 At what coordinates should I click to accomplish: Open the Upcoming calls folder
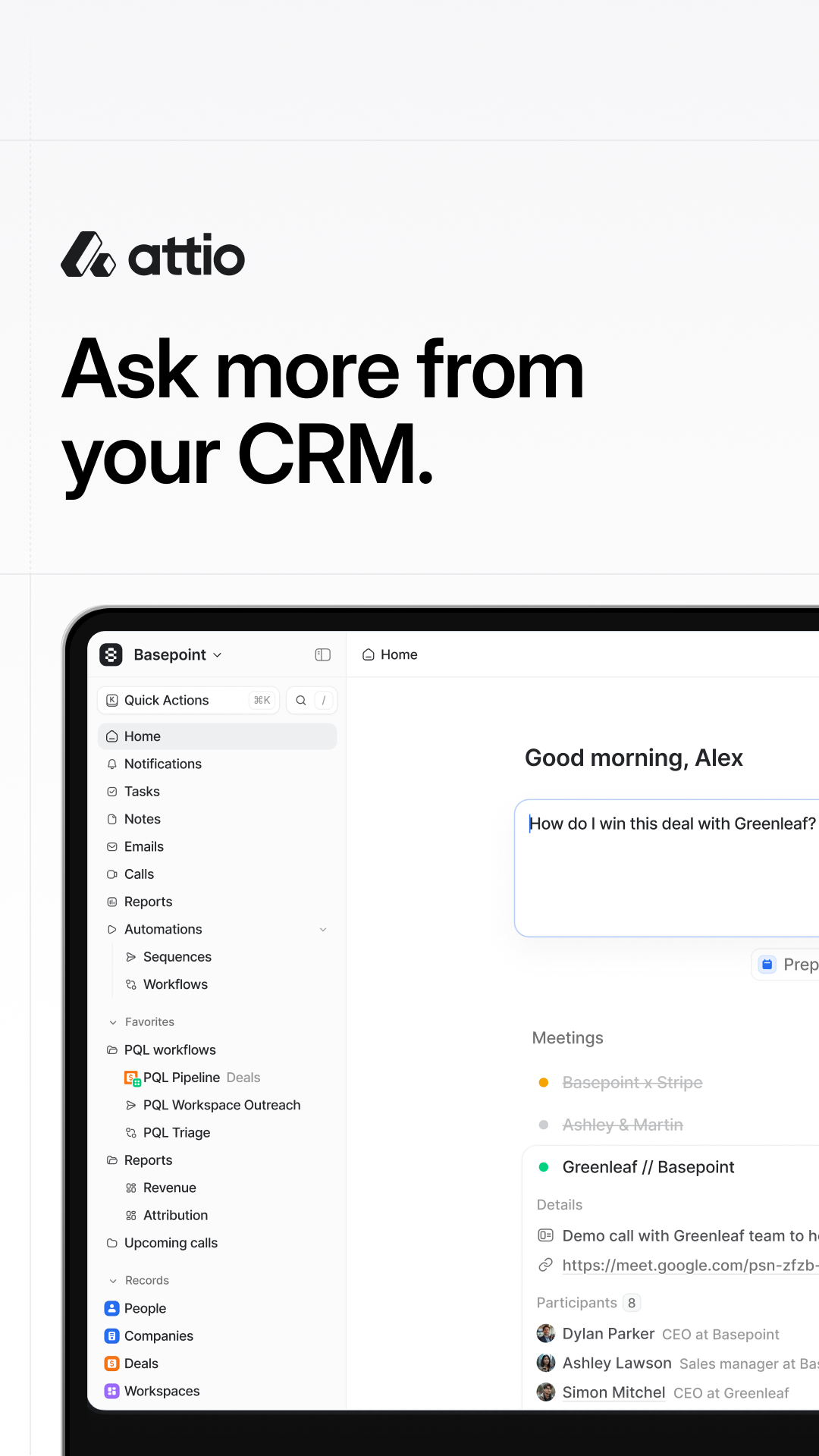coord(217,1243)
